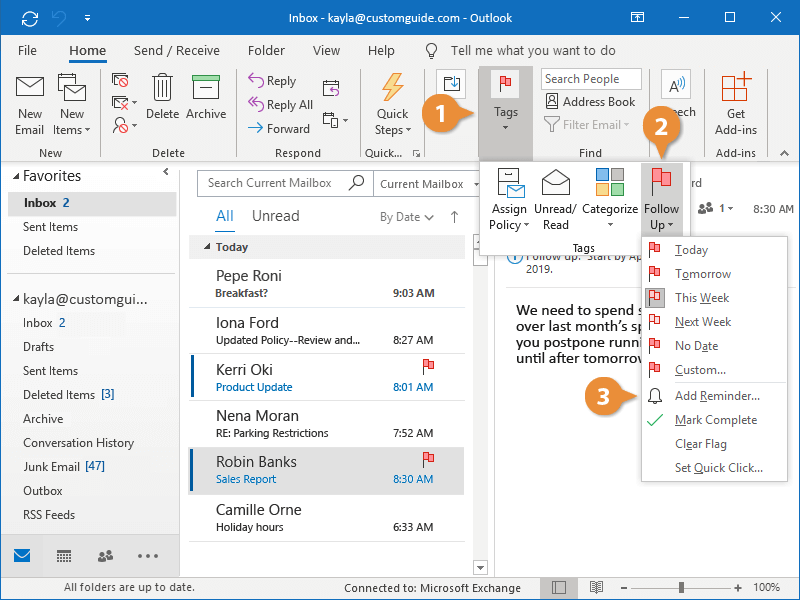Screen dimensions: 800x600
Task: Click the search magnifier icon
Action: pos(356,182)
